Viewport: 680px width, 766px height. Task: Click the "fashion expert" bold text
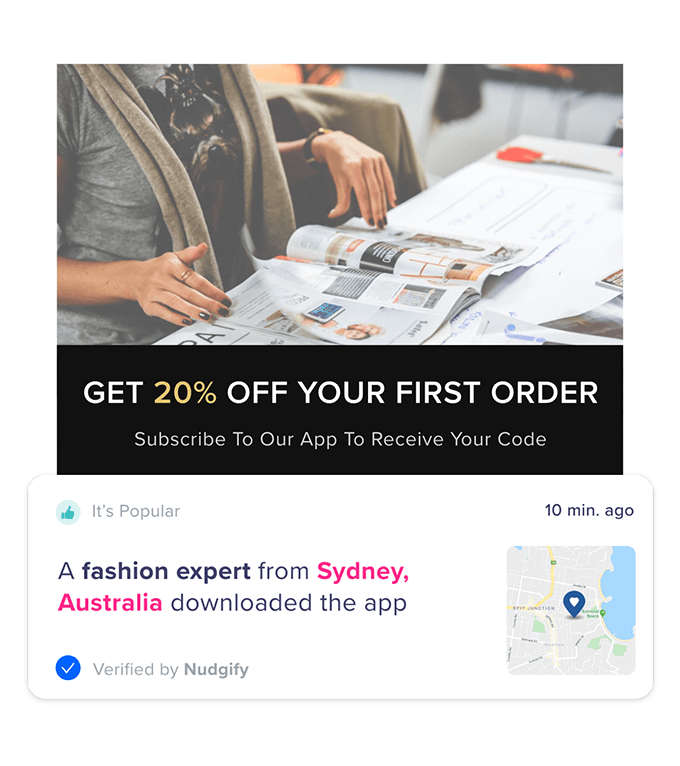point(166,571)
